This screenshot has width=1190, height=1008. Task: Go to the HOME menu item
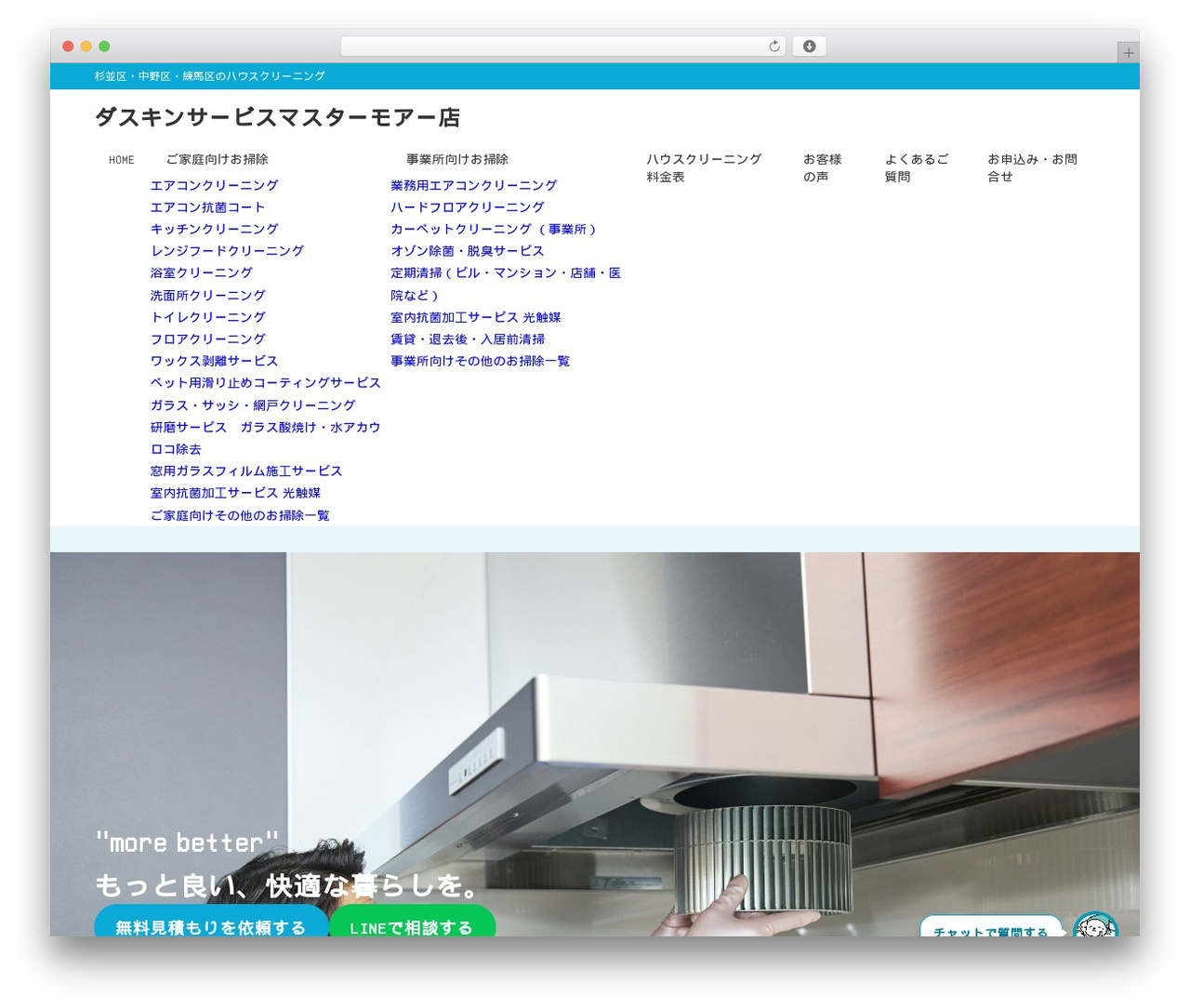point(121,160)
